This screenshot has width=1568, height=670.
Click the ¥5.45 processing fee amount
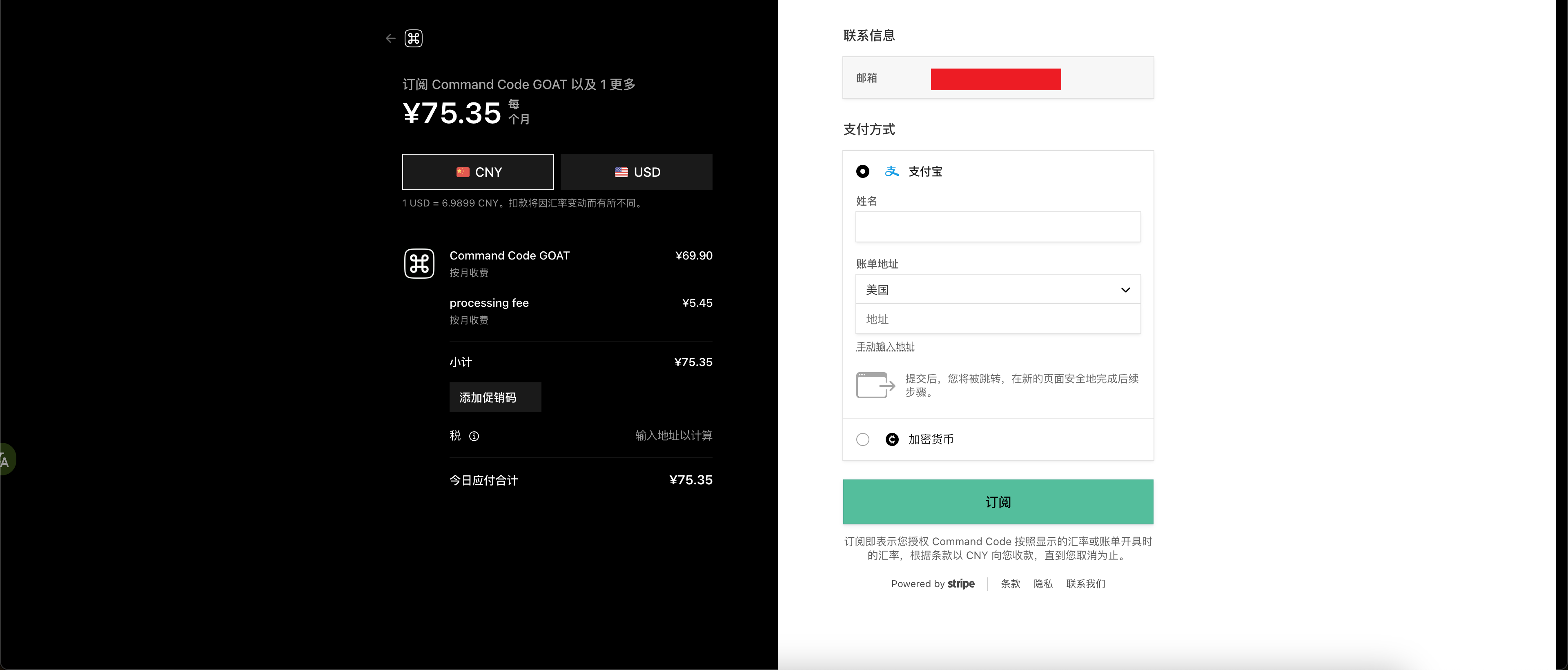pos(697,303)
